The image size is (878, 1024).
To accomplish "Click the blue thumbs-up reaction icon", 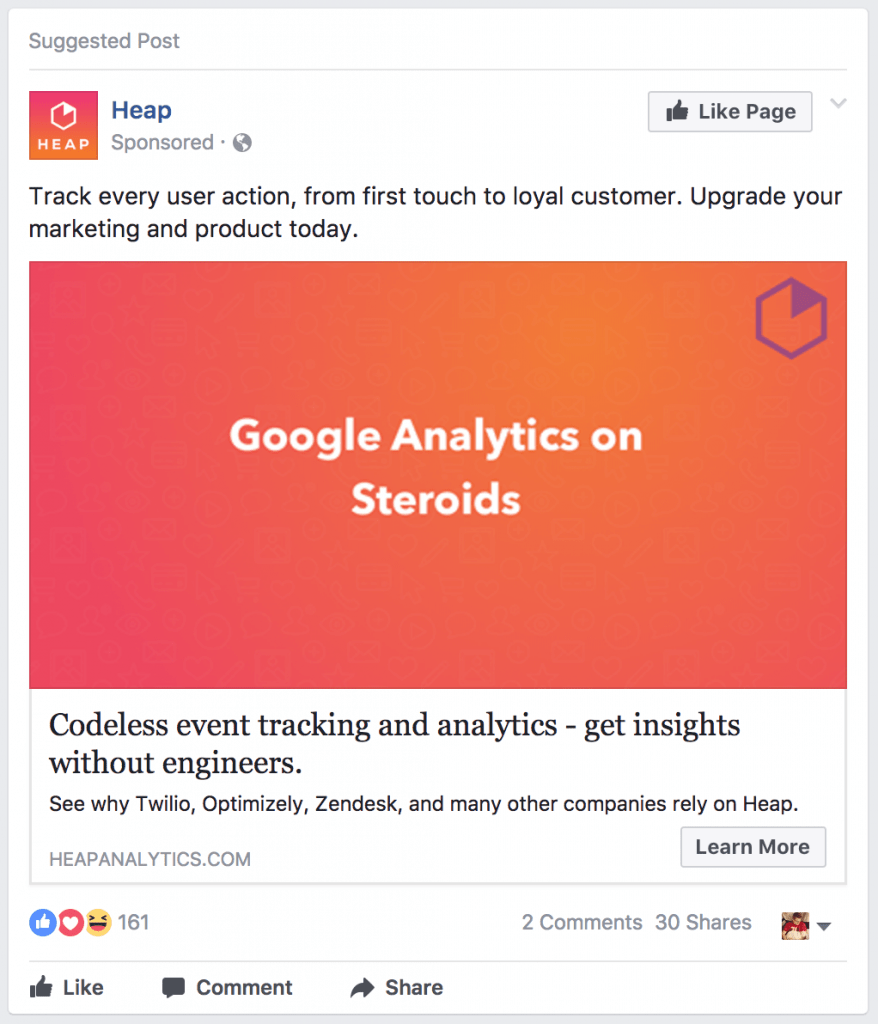I will 42,923.
